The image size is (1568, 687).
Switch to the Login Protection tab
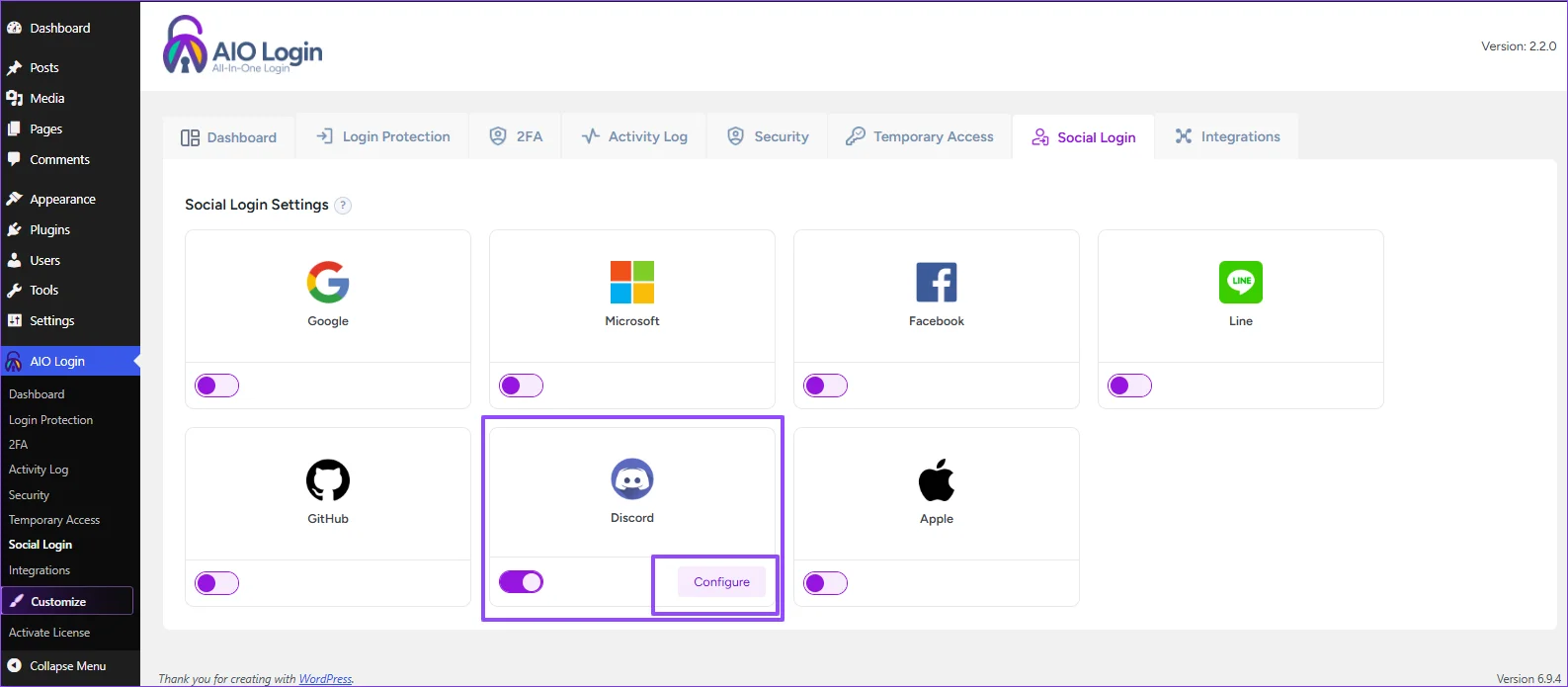[x=382, y=136]
